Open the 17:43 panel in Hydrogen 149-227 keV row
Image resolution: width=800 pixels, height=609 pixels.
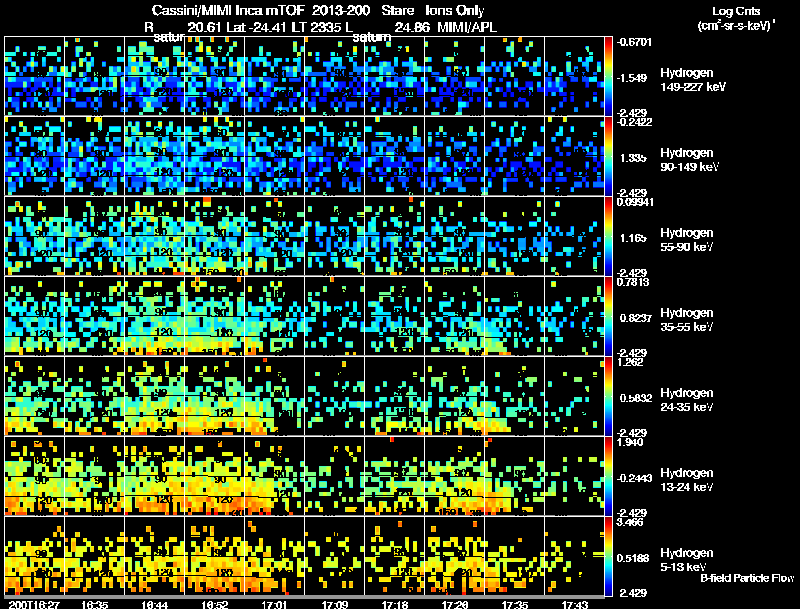pyautogui.click(x=574, y=75)
